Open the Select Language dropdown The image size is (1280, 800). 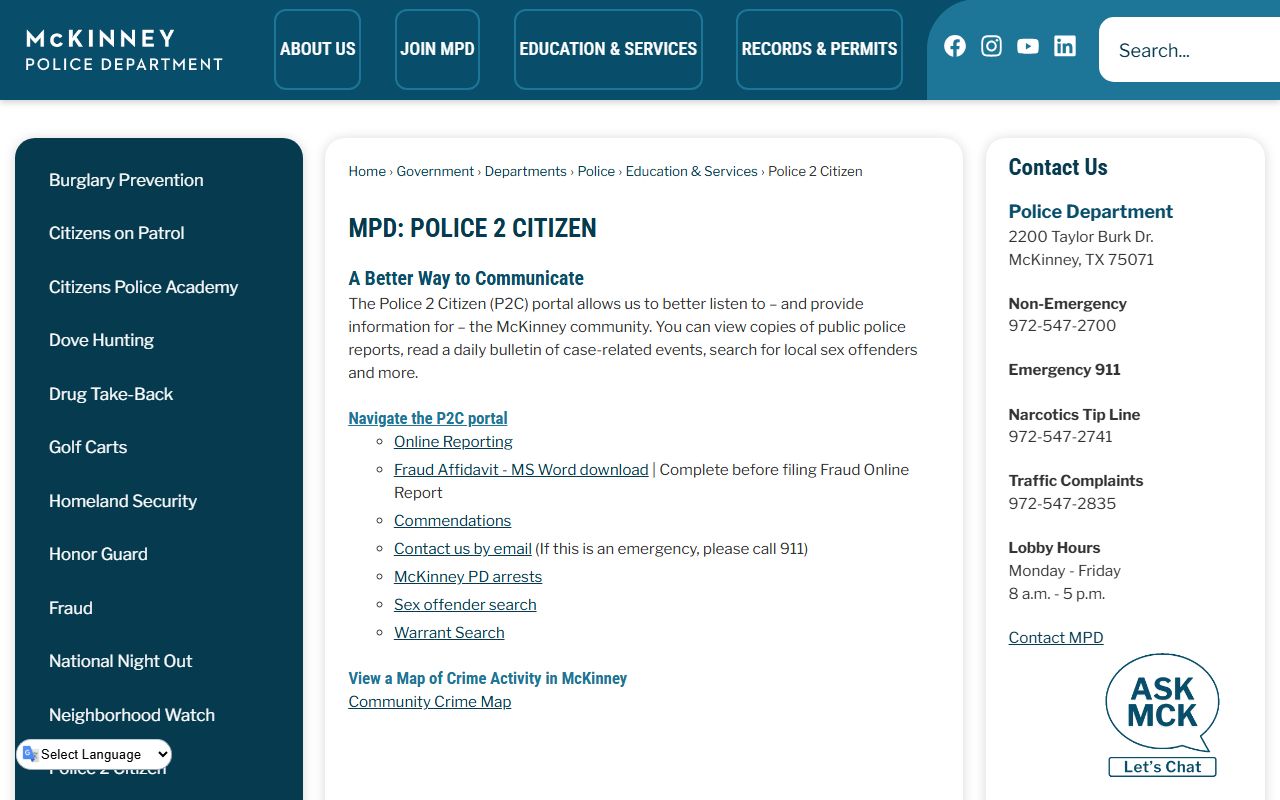(94, 754)
